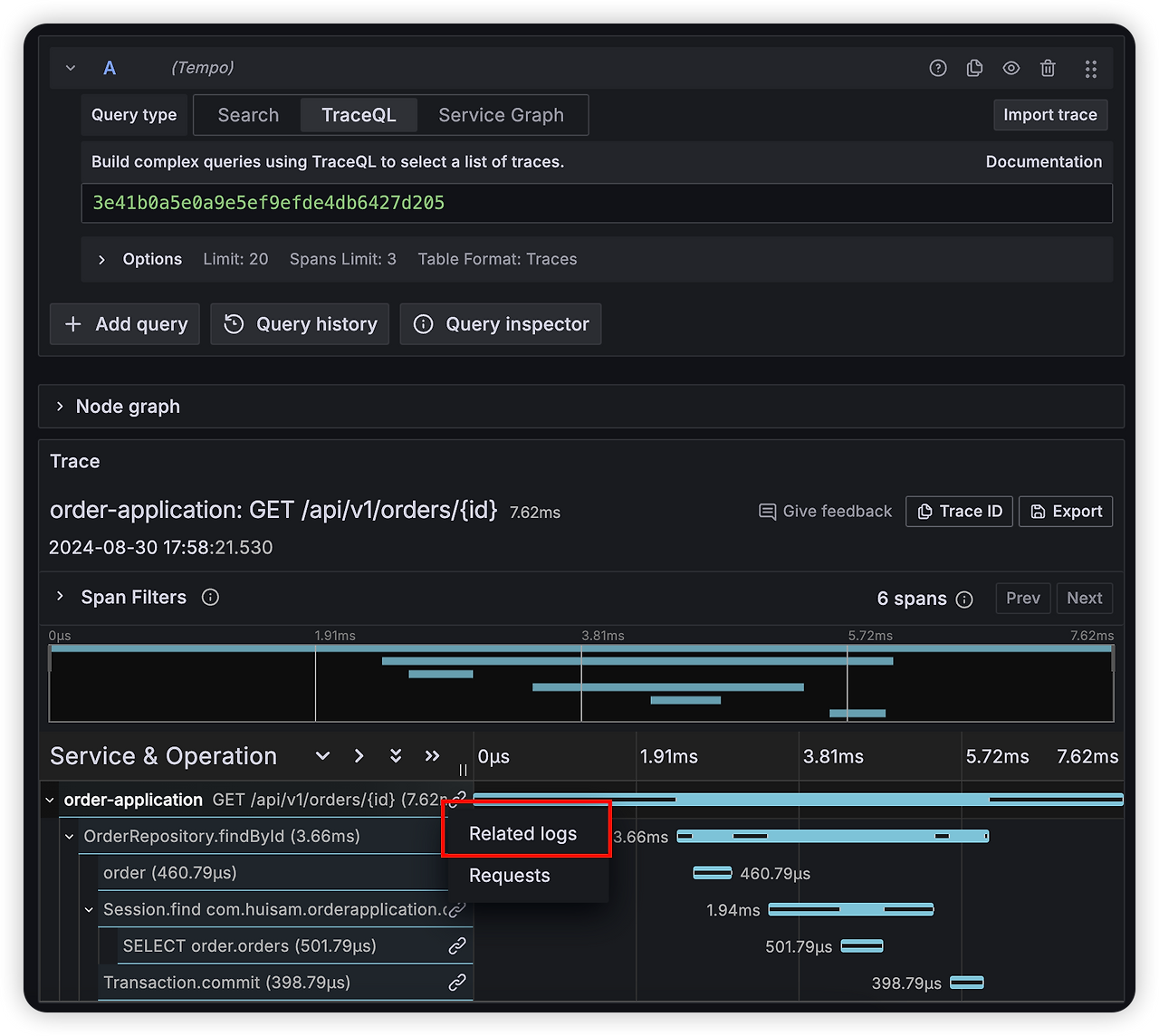The height and width of the screenshot is (1036, 1159).
Task: Select the TraceQL tab
Action: pyautogui.click(x=359, y=115)
